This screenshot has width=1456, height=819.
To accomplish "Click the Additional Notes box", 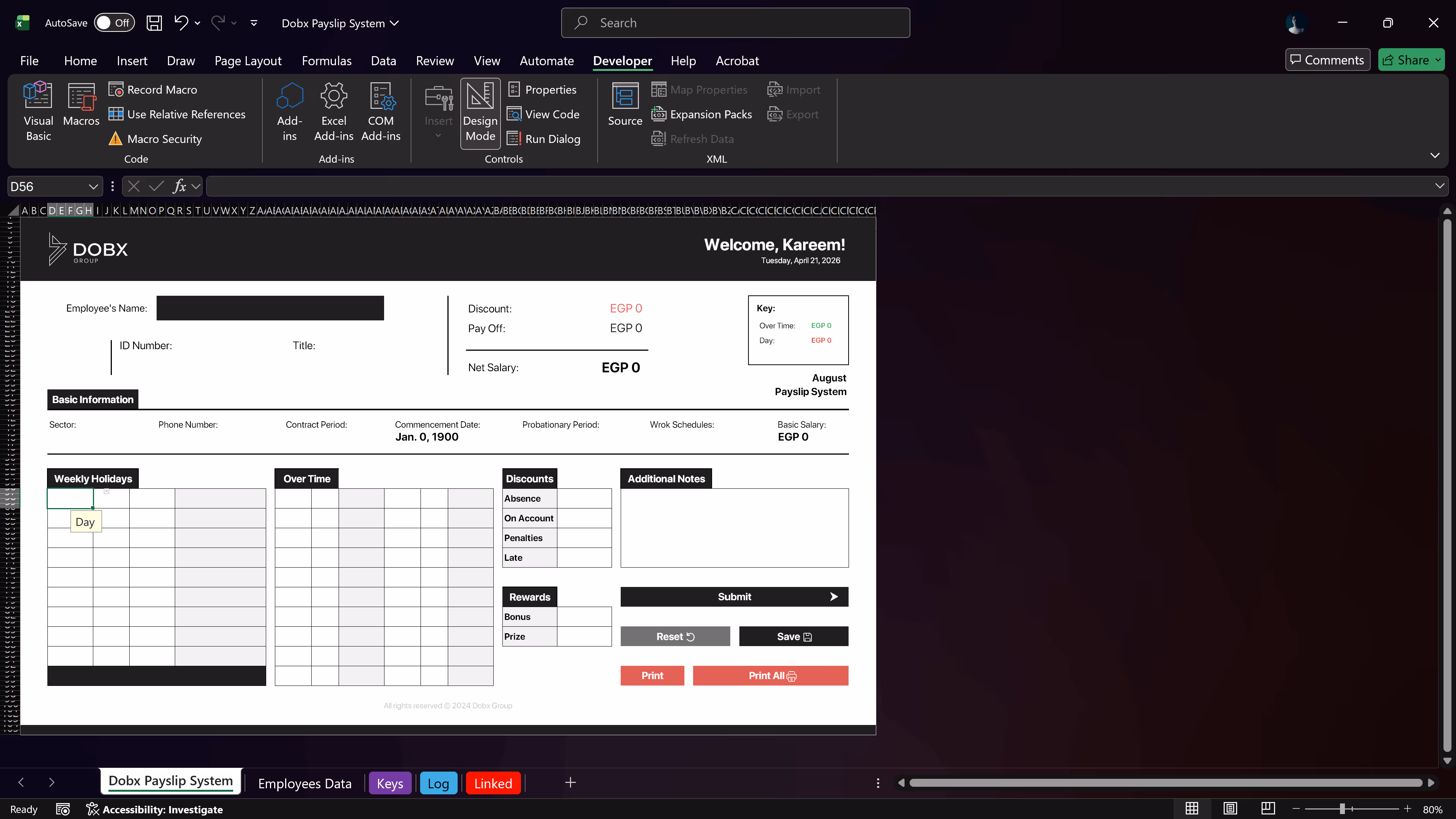I will click(x=734, y=528).
